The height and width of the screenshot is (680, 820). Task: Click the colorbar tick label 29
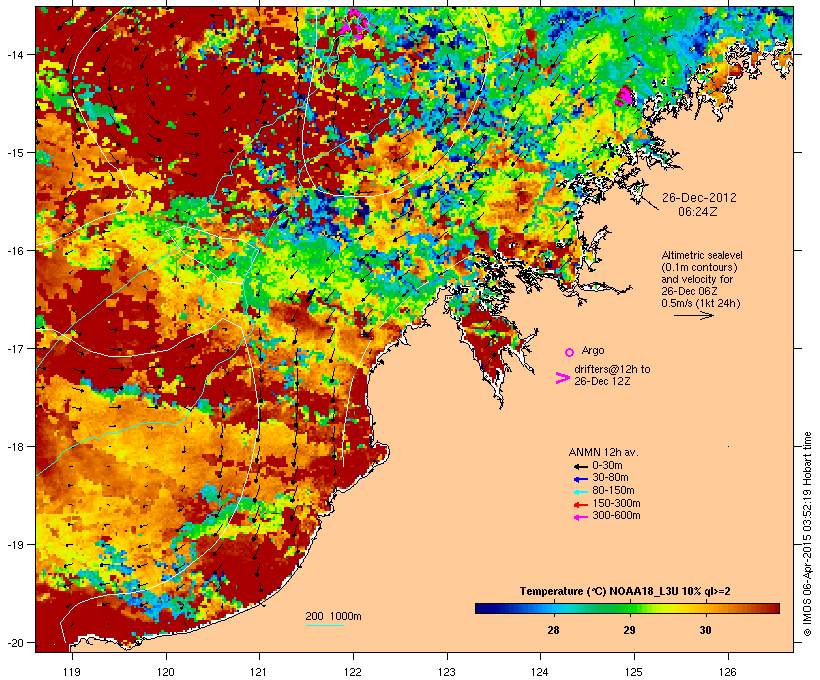click(x=630, y=630)
